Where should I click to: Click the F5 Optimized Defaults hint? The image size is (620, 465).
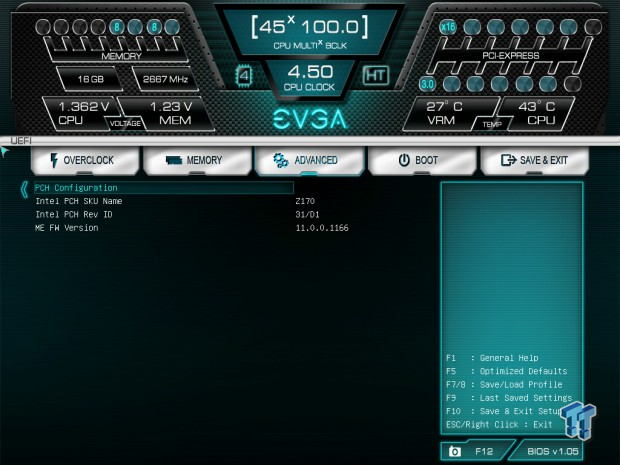click(507, 371)
